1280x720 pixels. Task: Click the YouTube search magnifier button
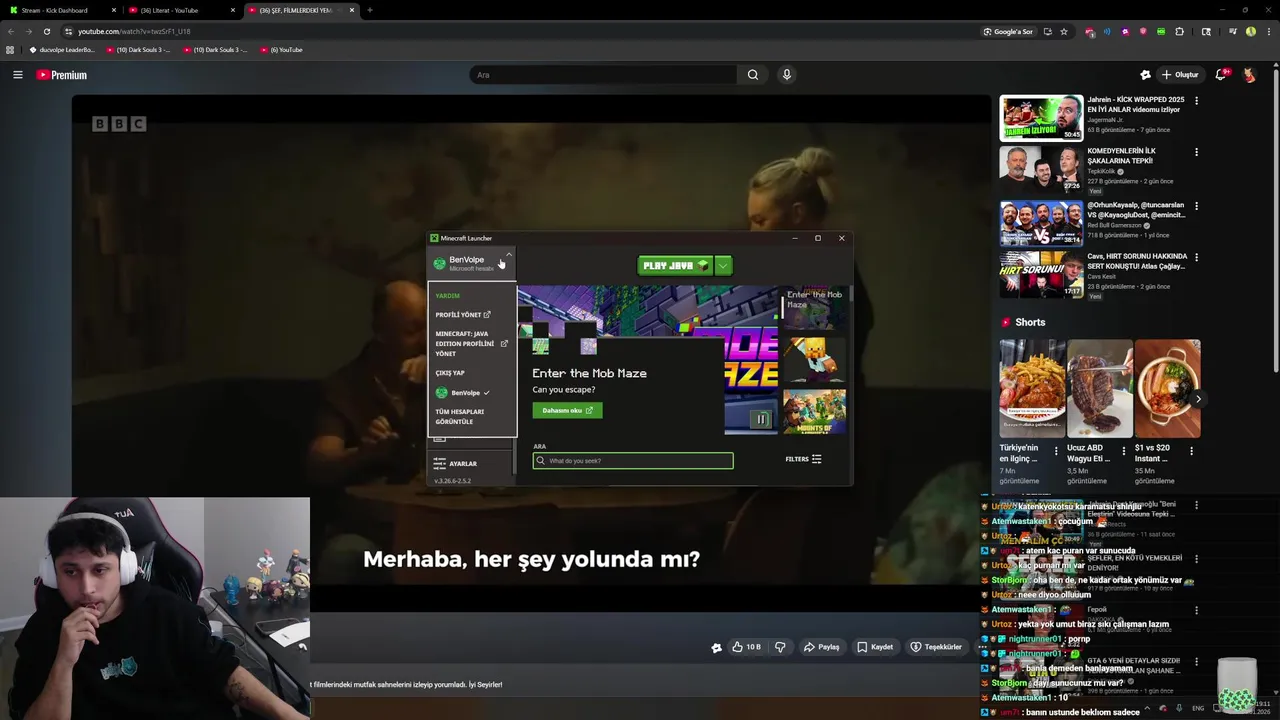click(753, 75)
